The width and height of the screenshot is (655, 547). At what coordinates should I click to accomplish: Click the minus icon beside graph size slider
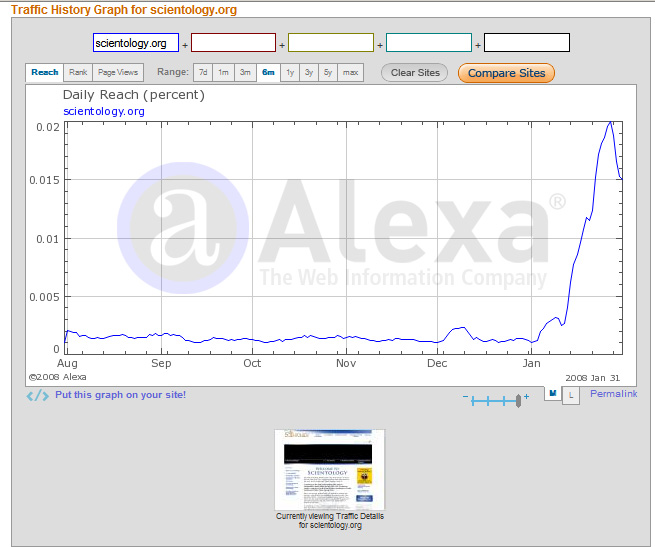point(465,396)
